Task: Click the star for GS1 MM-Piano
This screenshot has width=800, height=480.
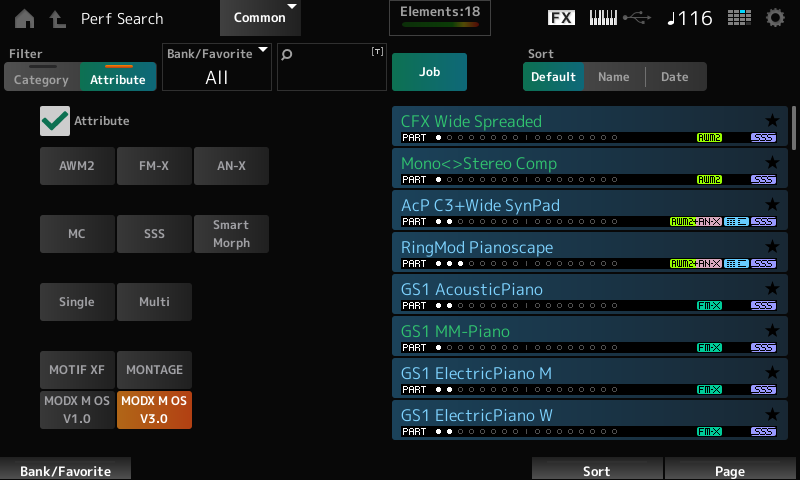Action: tap(771, 331)
